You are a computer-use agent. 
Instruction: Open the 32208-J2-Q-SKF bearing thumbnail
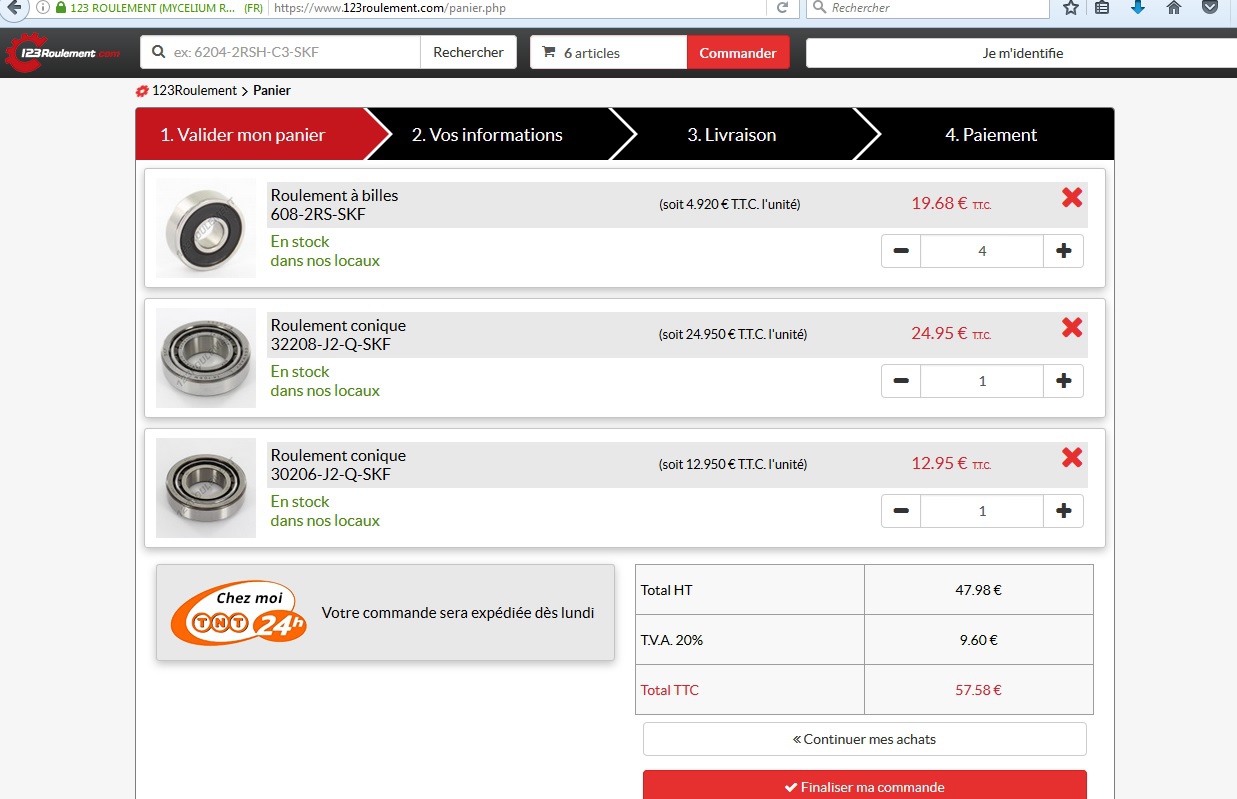tap(206, 358)
